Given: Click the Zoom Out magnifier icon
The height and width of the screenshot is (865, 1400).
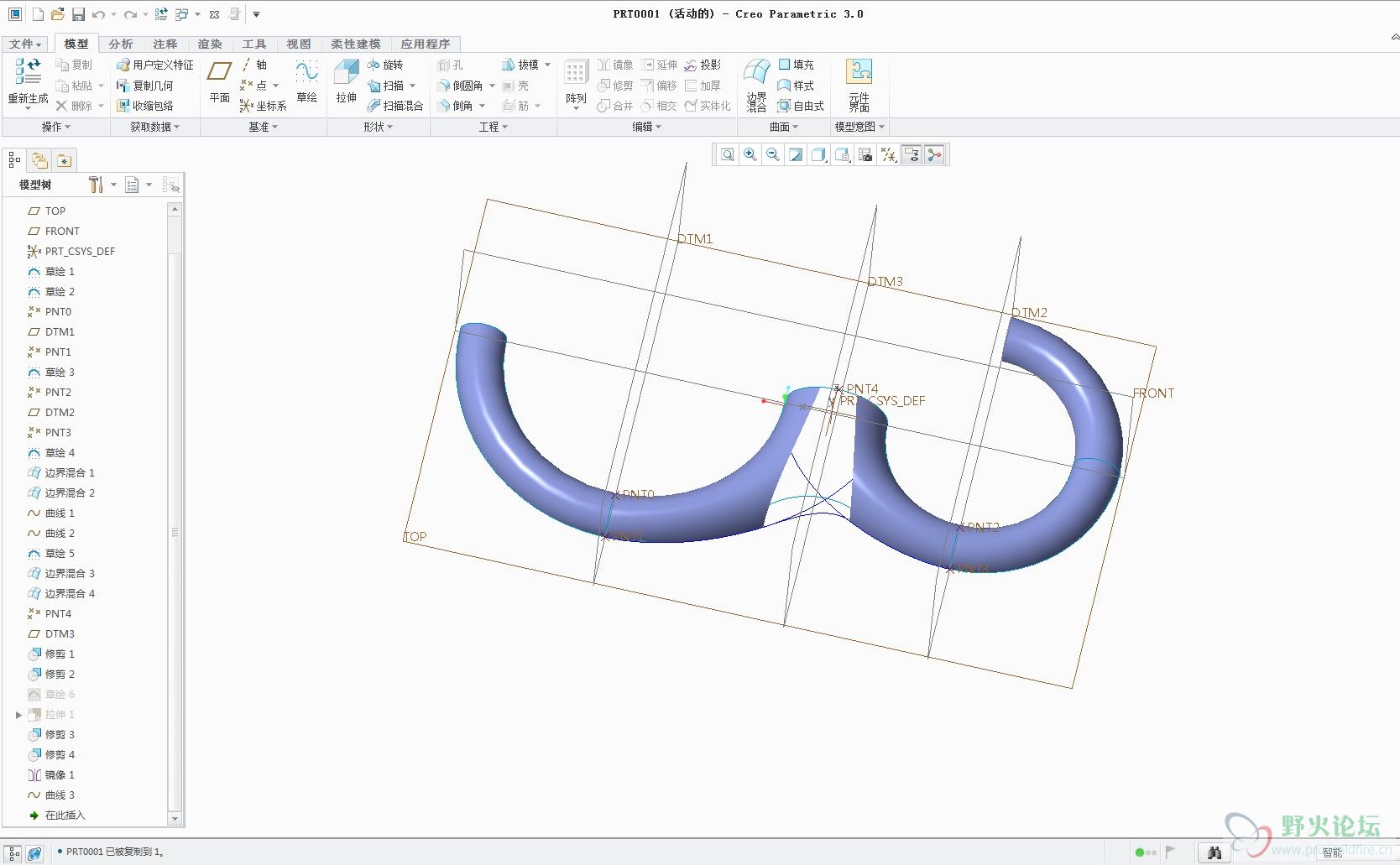Looking at the screenshot, I should coord(772,154).
